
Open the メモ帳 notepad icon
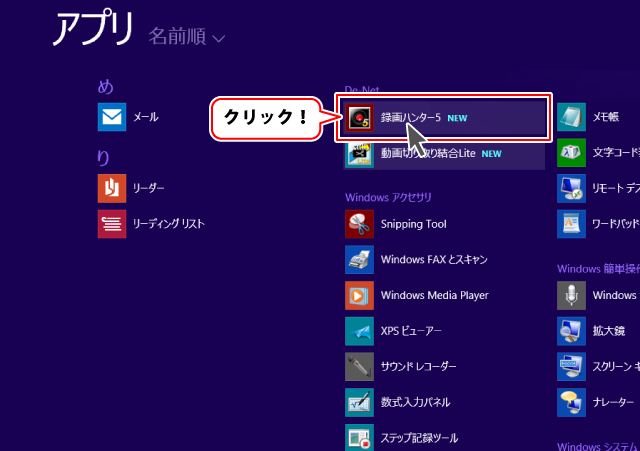(x=571, y=117)
